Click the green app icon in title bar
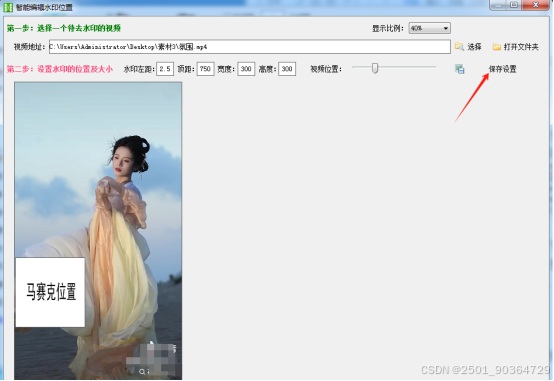Image resolution: width=554 pixels, height=381 pixels. pos(8,7)
